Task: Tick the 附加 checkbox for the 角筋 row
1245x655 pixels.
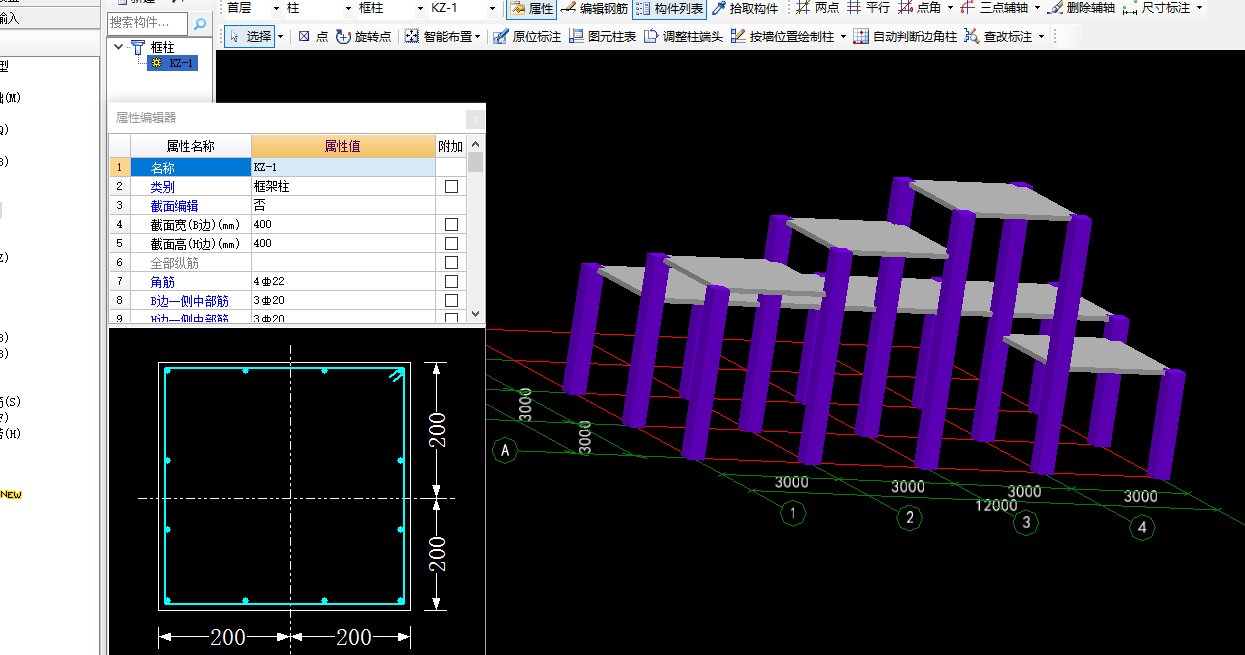Action: tap(452, 281)
